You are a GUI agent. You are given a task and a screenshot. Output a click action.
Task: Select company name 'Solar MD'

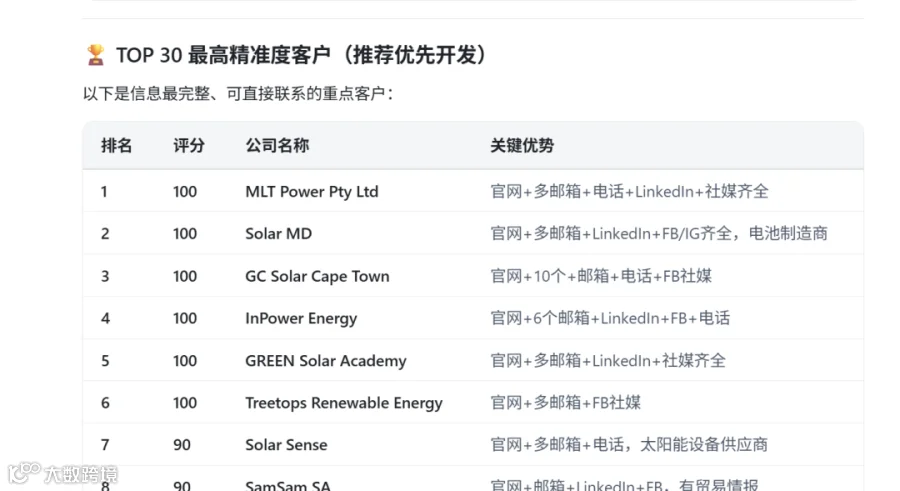[x=278, y=234]
